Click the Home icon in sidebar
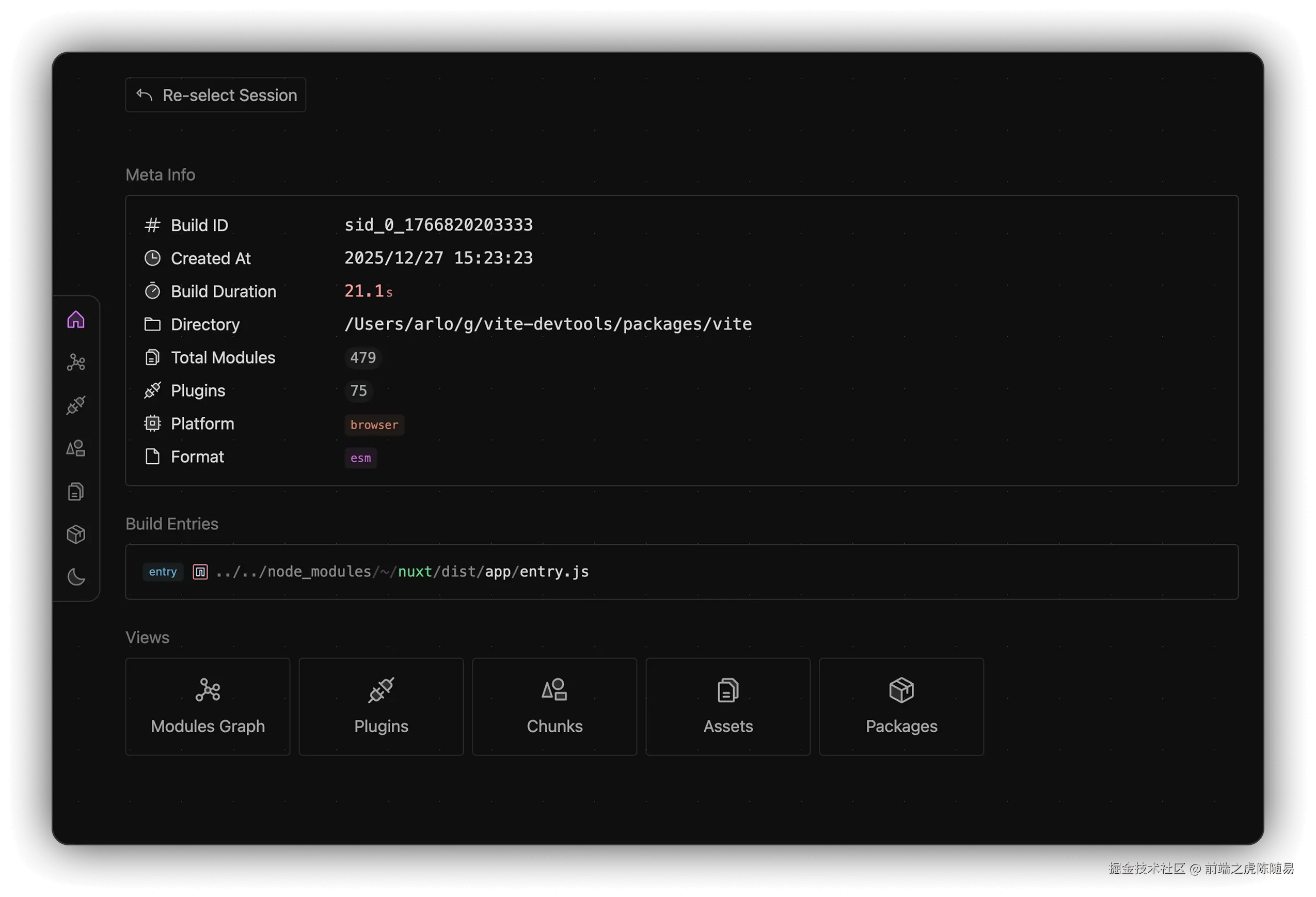The width and height of the screenshot is (1316, 897). [76, 320]
